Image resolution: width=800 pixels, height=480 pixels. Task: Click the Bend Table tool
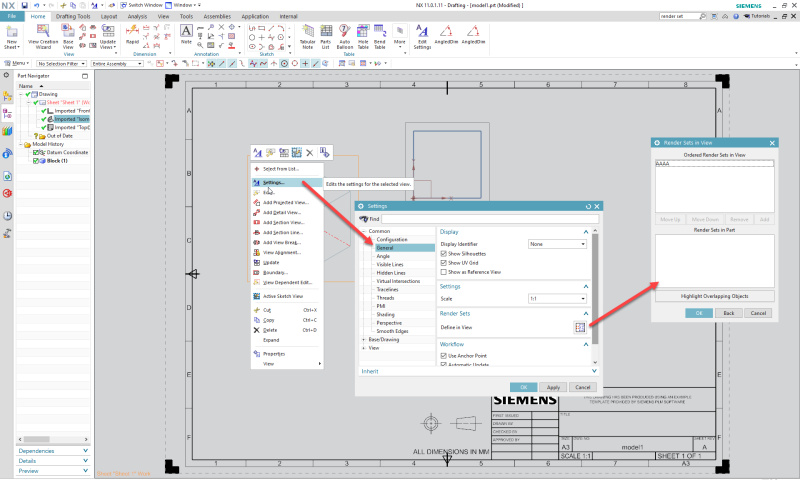point(380,37)
